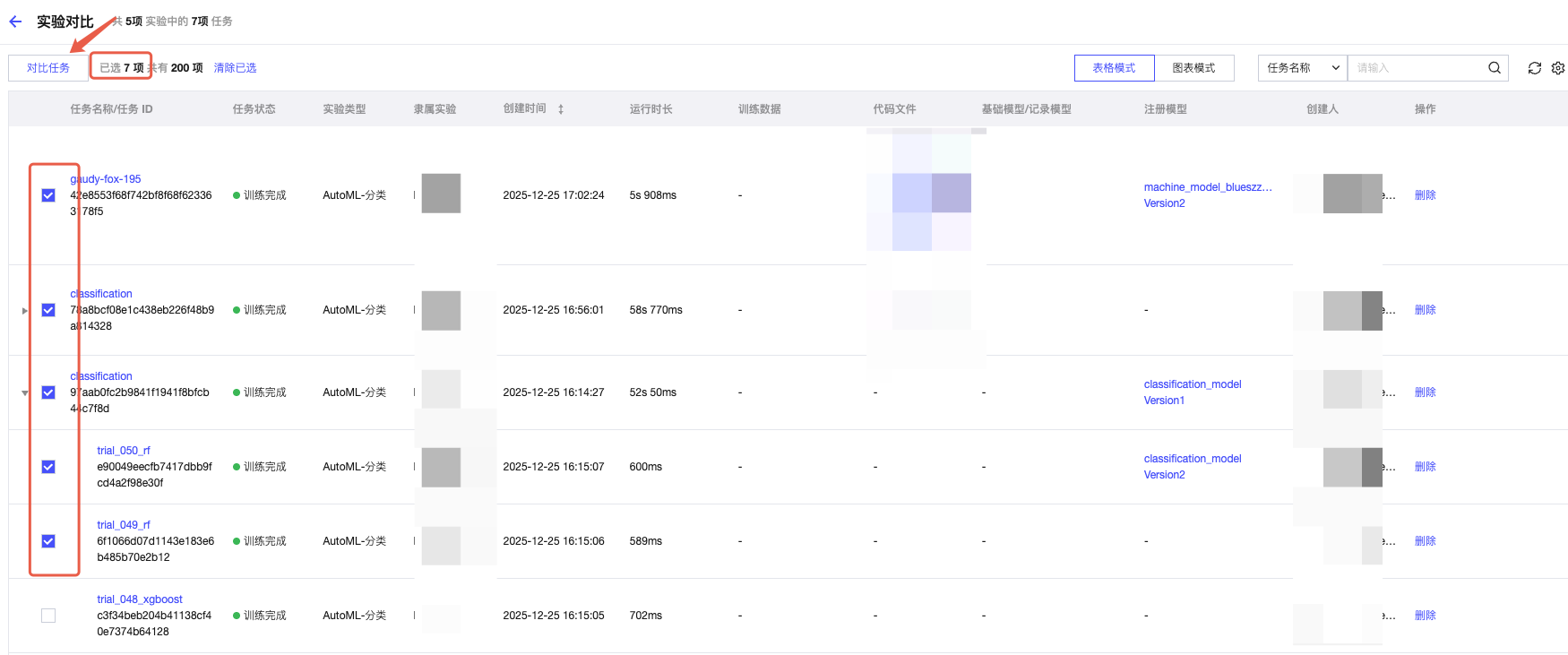Expand the classification 78a8bcf0 row
Image resolution: width=1568 pixels, height=655 pixels.
[x=25, y=311]
